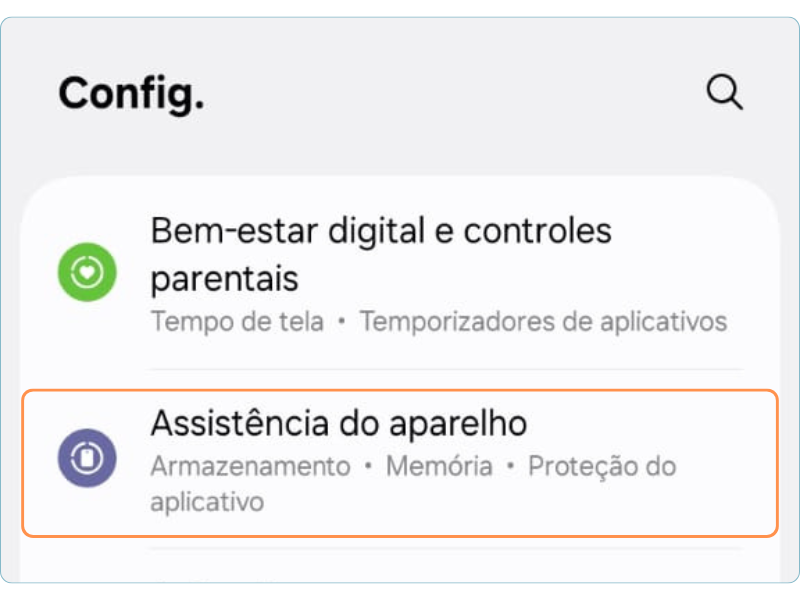The height and width of the screenshot is (600, 800).
Task: Click the Memória subtitle label
Action: pos(439,467)
